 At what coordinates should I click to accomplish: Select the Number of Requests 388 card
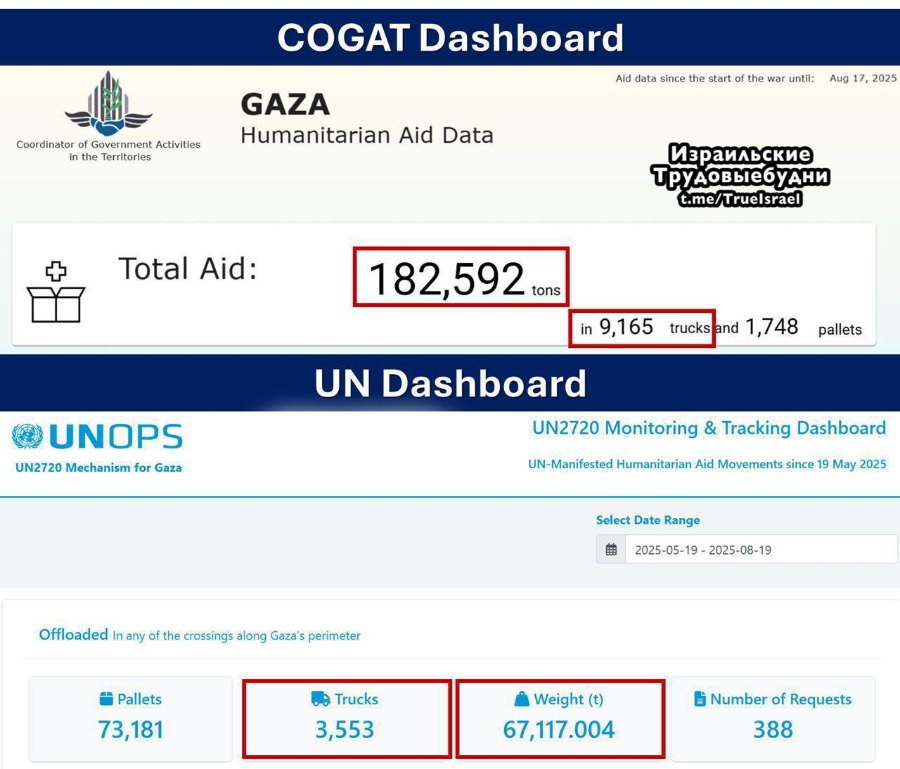[773, 718]
